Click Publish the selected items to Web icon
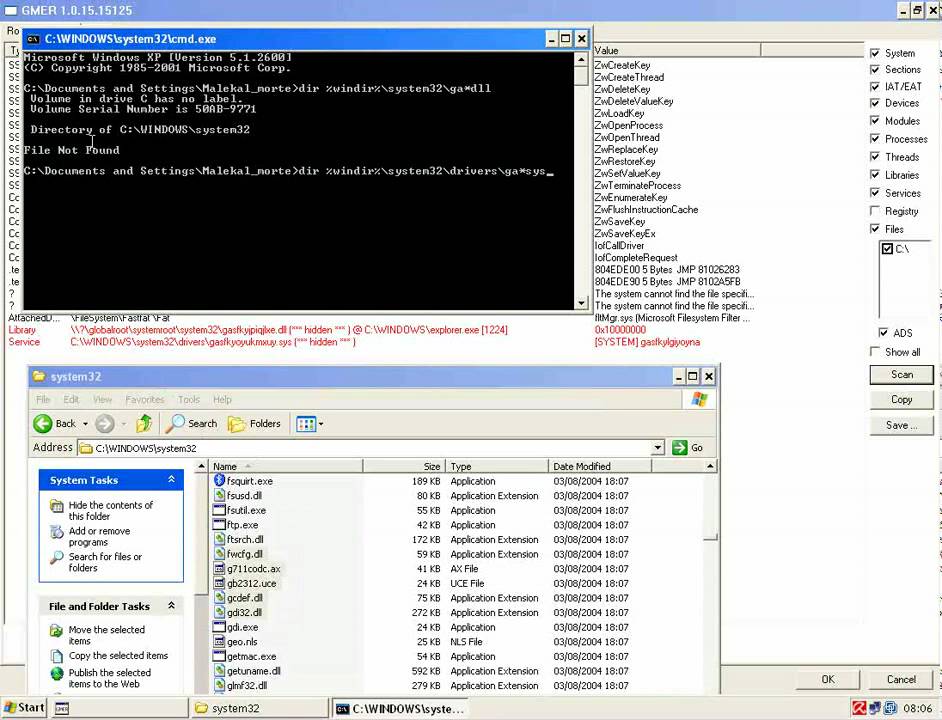The image size is (942, 720). [x=56, y=674]
